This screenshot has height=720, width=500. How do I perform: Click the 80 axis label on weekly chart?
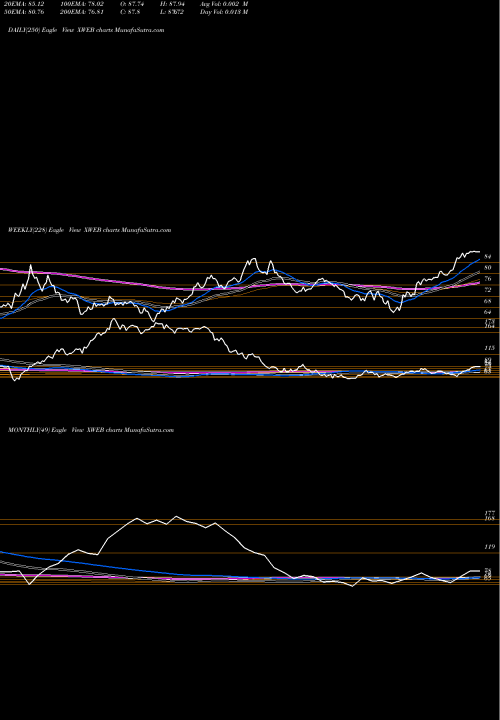tap(488, 267)
